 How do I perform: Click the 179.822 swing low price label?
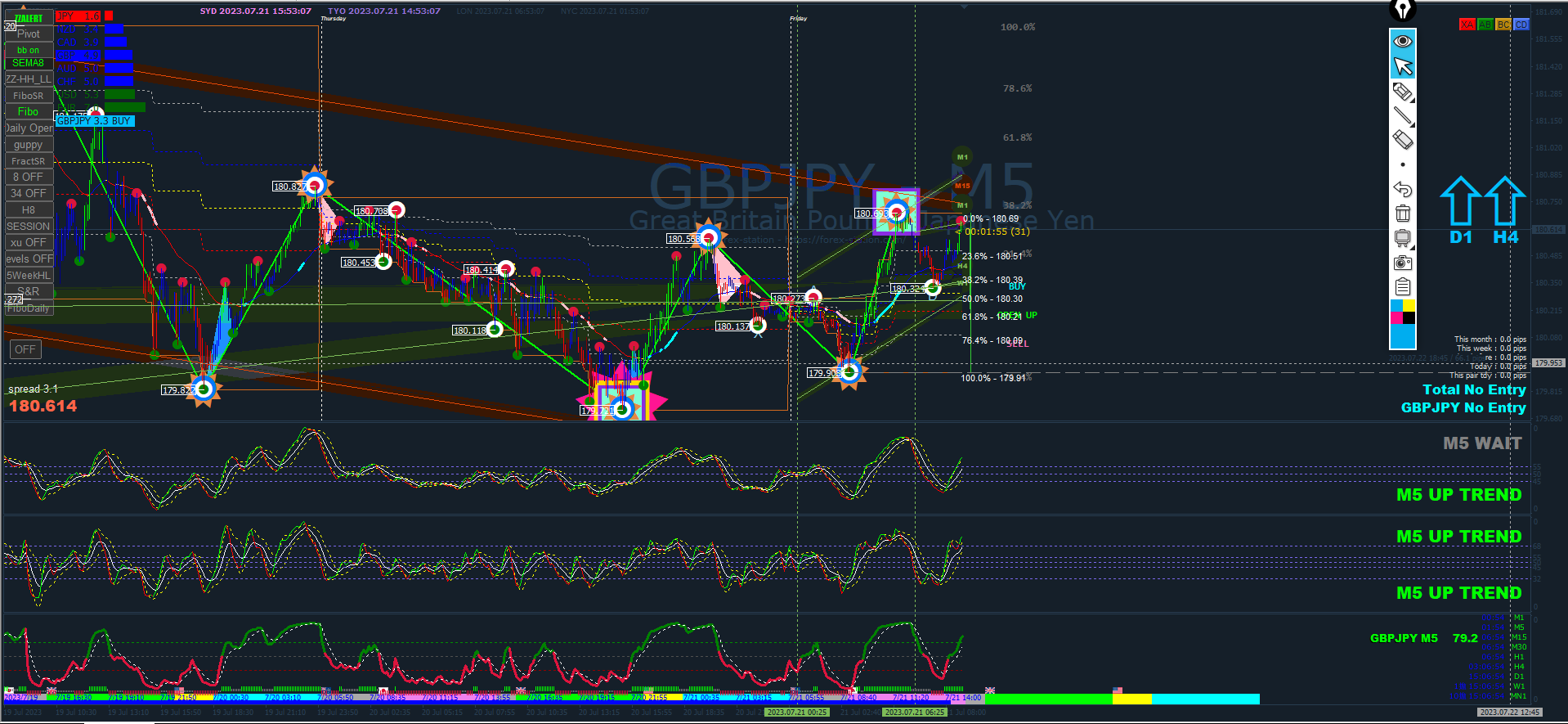pyautogui.click(x=179, y=390)
